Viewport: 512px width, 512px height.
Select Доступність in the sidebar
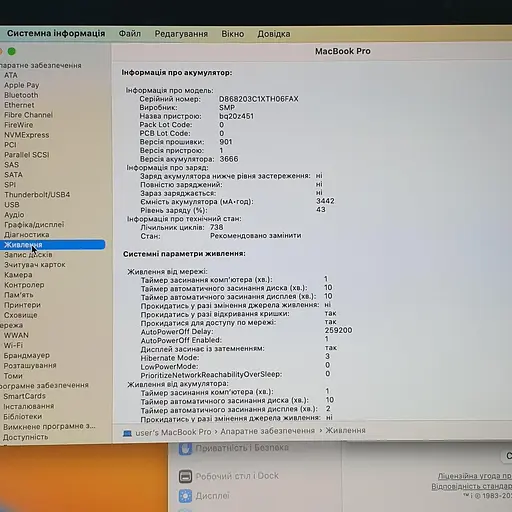pos(26,437)
